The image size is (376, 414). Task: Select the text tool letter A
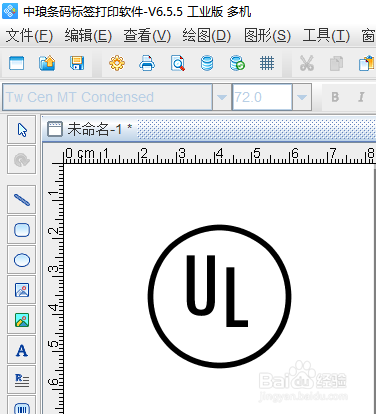22,350
